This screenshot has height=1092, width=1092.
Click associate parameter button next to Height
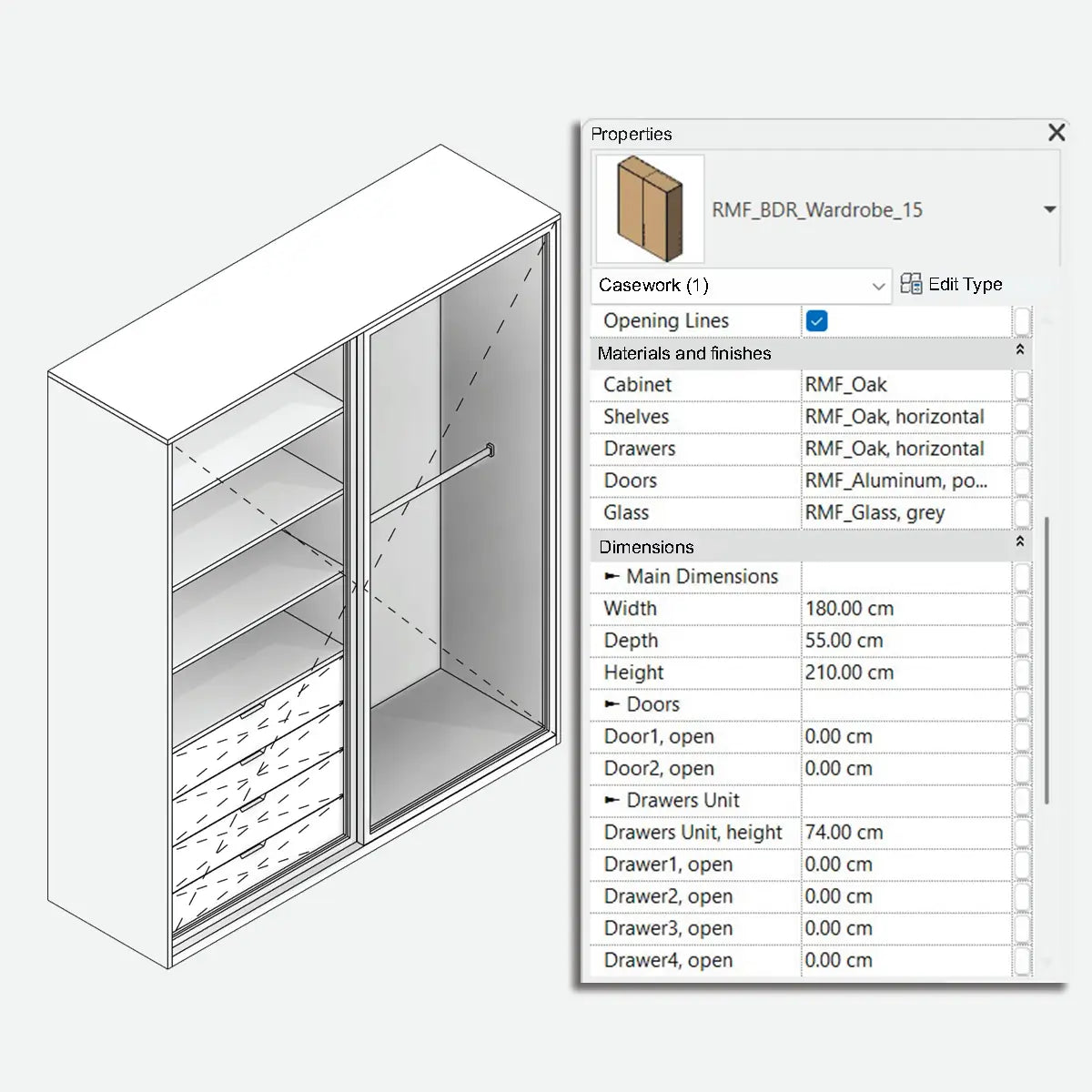click(1023, 672)
